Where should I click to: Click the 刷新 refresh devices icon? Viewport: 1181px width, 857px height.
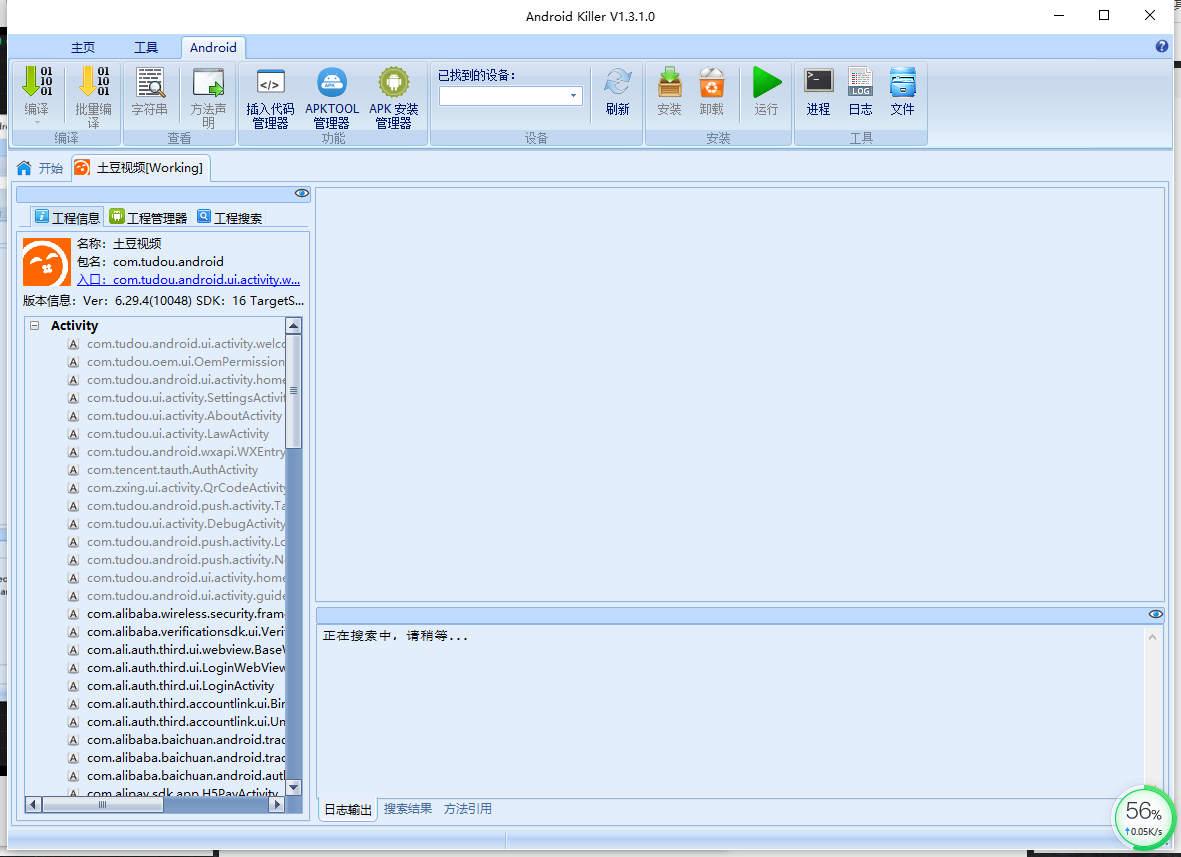click(618, 82)
